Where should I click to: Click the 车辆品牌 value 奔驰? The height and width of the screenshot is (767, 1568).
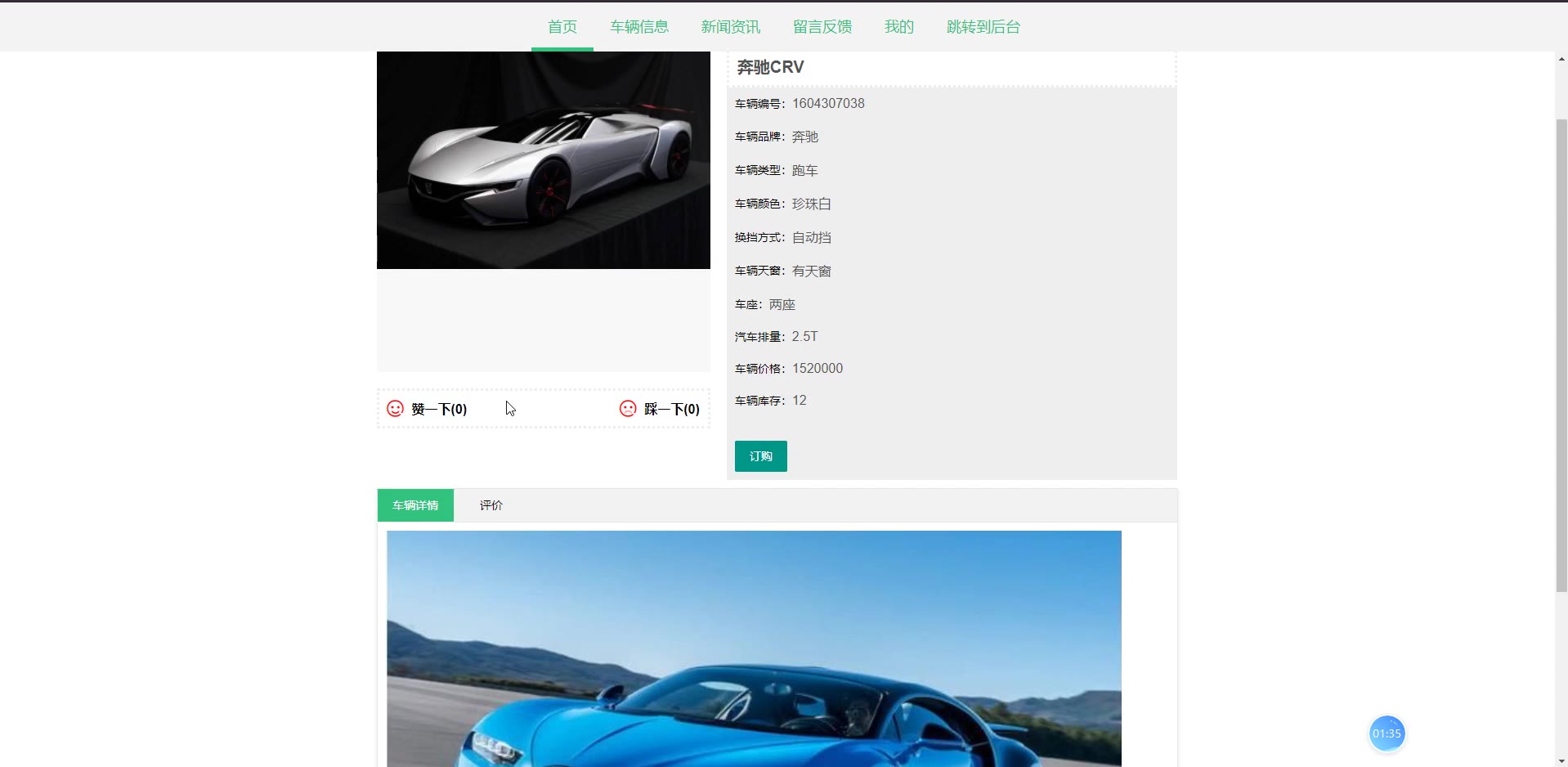click(805, 137)
